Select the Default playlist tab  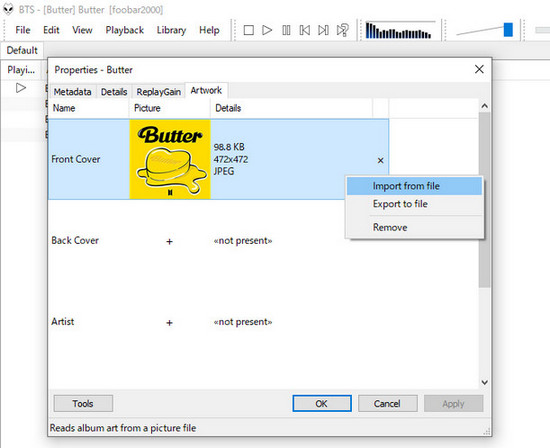pyautogui.click(x=22, y=50)
